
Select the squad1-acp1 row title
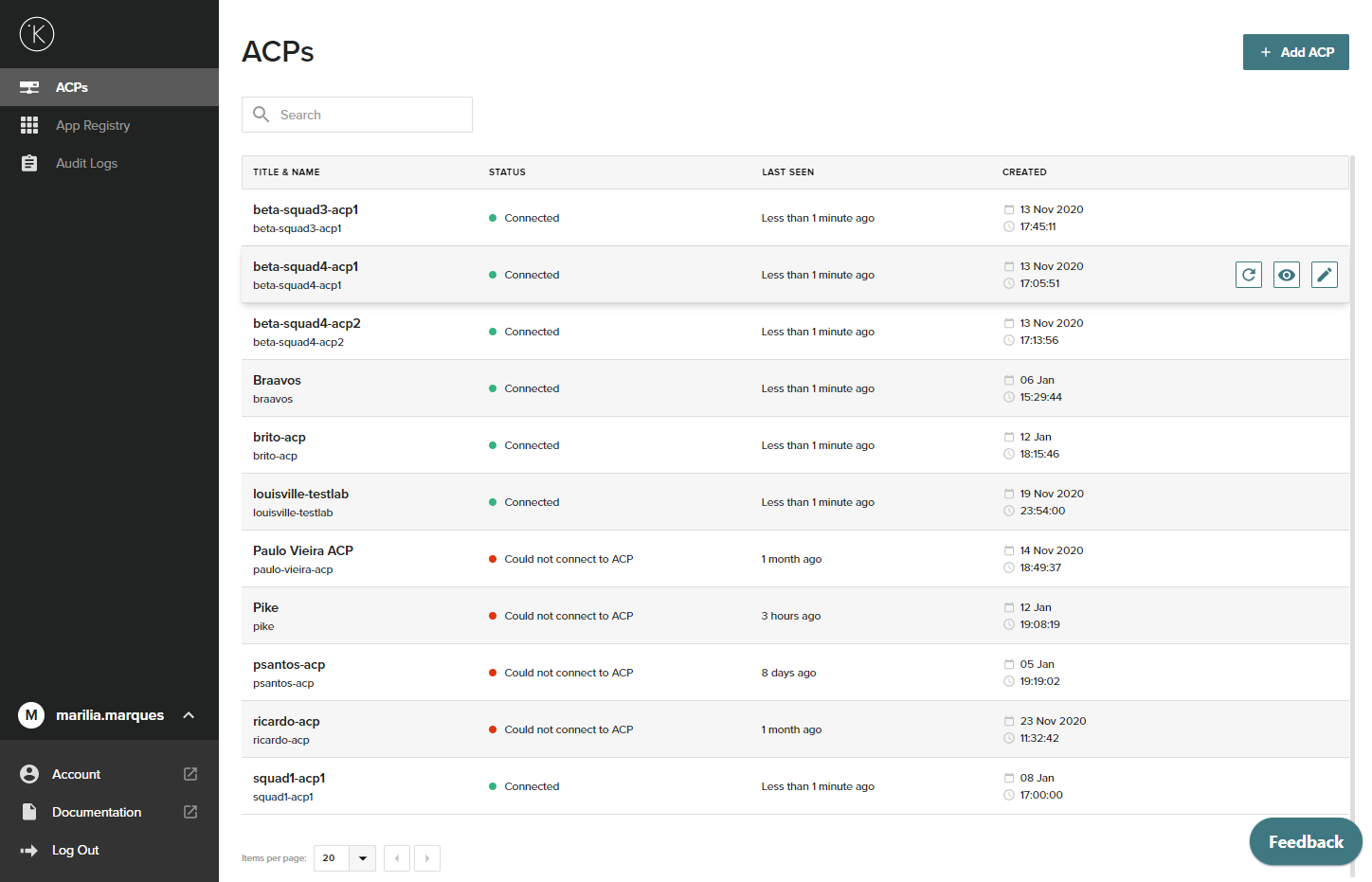(289, 778)
